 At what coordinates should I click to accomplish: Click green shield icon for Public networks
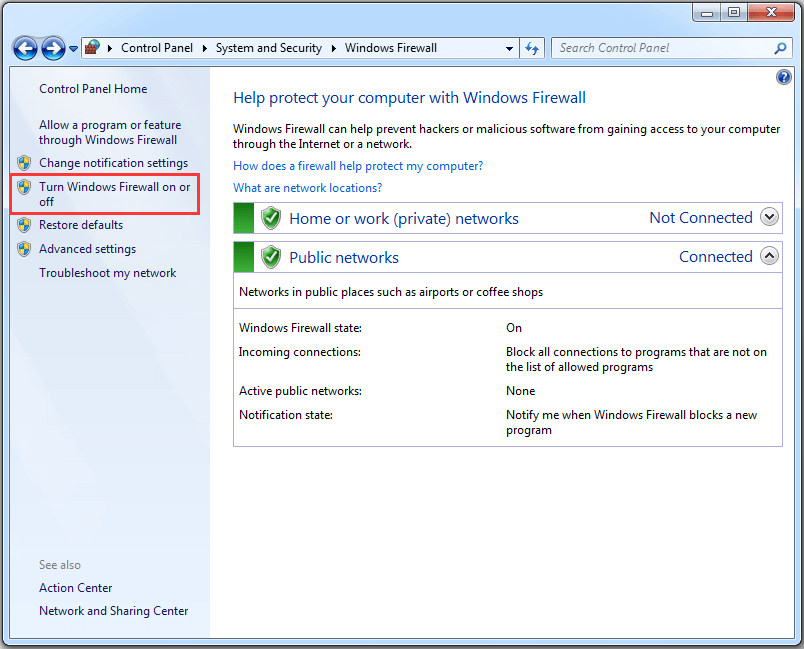pyautogui.click(x=271, y=257)
